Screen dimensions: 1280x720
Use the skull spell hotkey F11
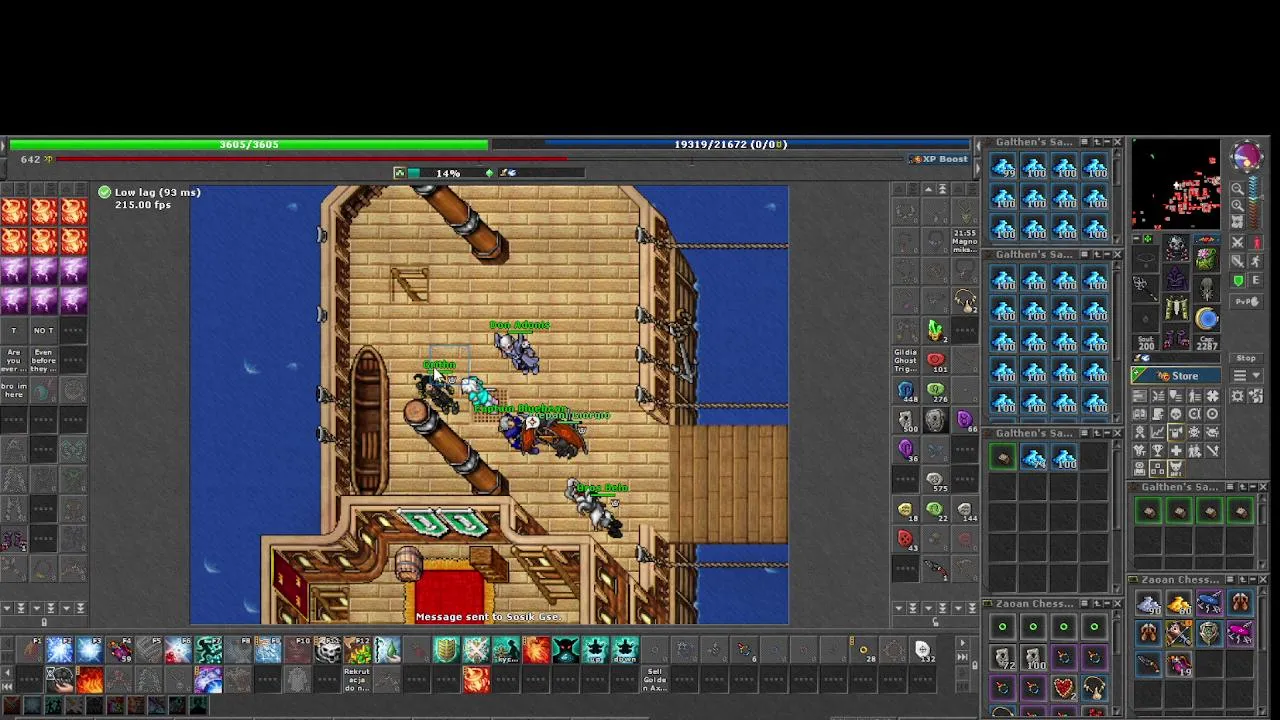[328, 651]
